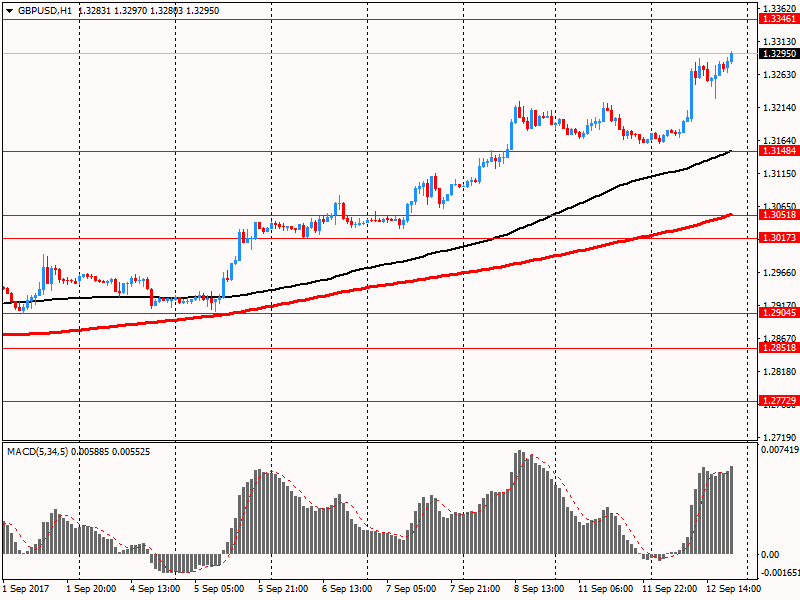Open the chart menu triangle beside GBPUSD,H1
Screen dimensions: 800x600
pyautogui.click(x=10, y=11)
